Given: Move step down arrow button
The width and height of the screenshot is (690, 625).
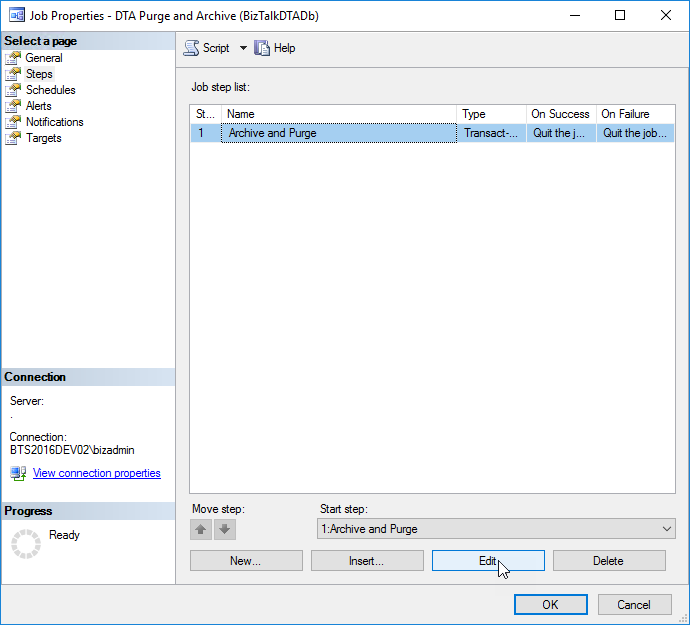Looking at the screenshot, I should pyautogui.click(x=225, y=529).
